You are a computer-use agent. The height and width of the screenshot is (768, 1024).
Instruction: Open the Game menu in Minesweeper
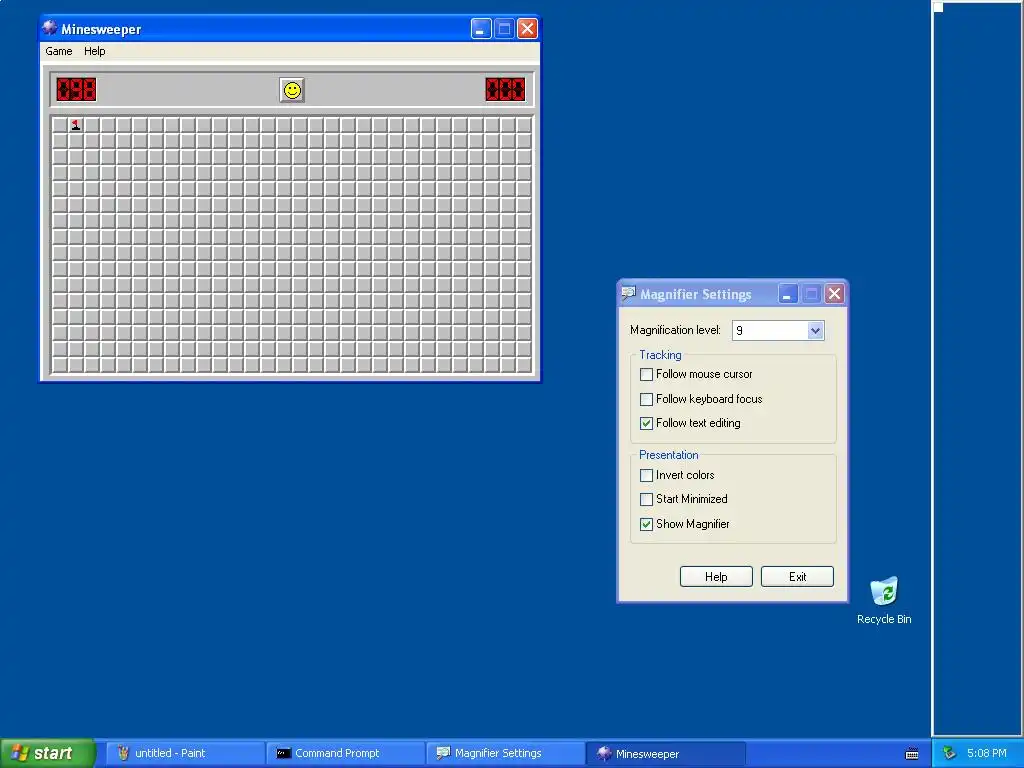point(59,51)
